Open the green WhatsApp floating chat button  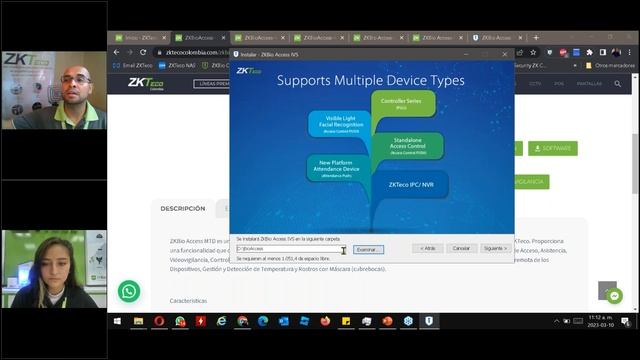[x=129, y=291]
